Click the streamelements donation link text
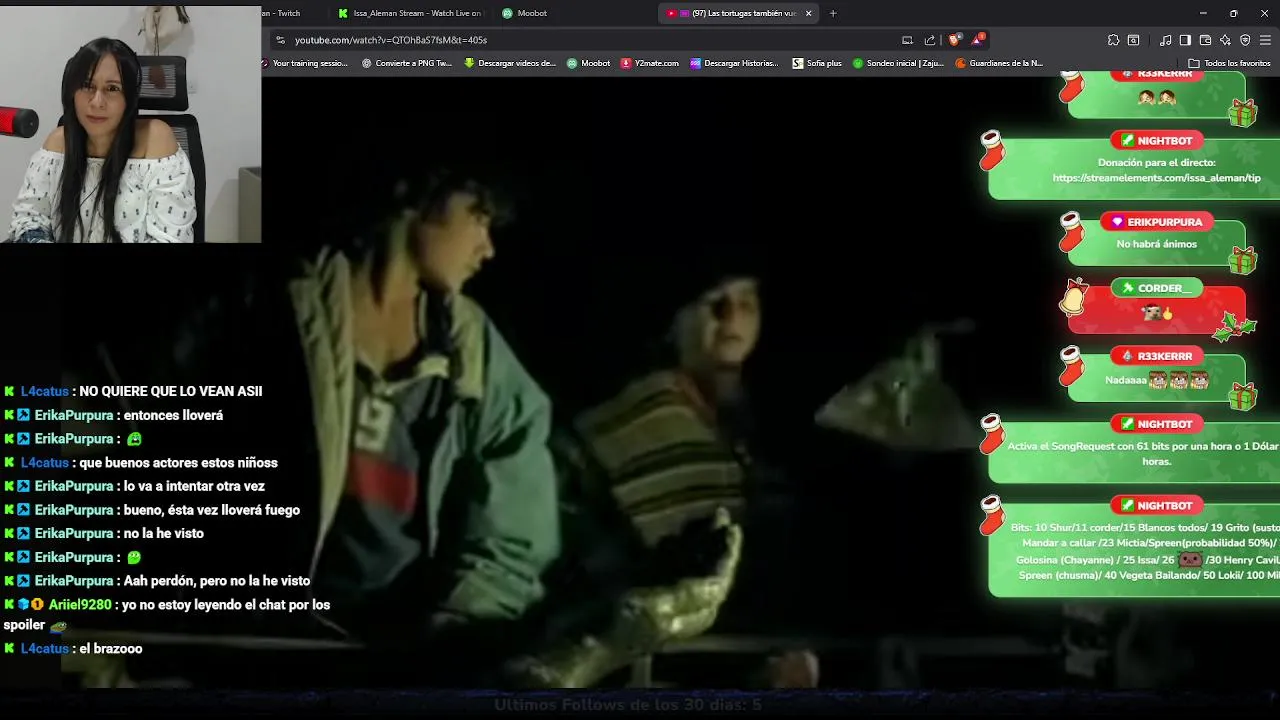The image size is (1280, 720). (1157, 178)
